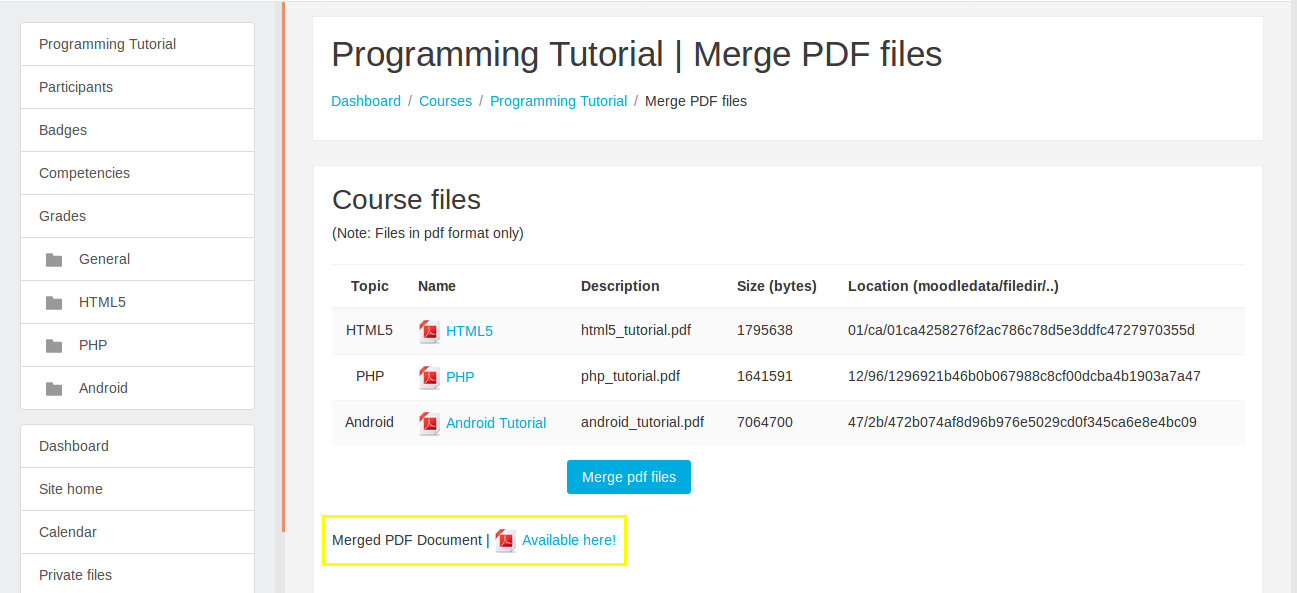Viewport: 1297px width, 593px height.
Task: Click the PHP topic cell in table
Action: 370,376
